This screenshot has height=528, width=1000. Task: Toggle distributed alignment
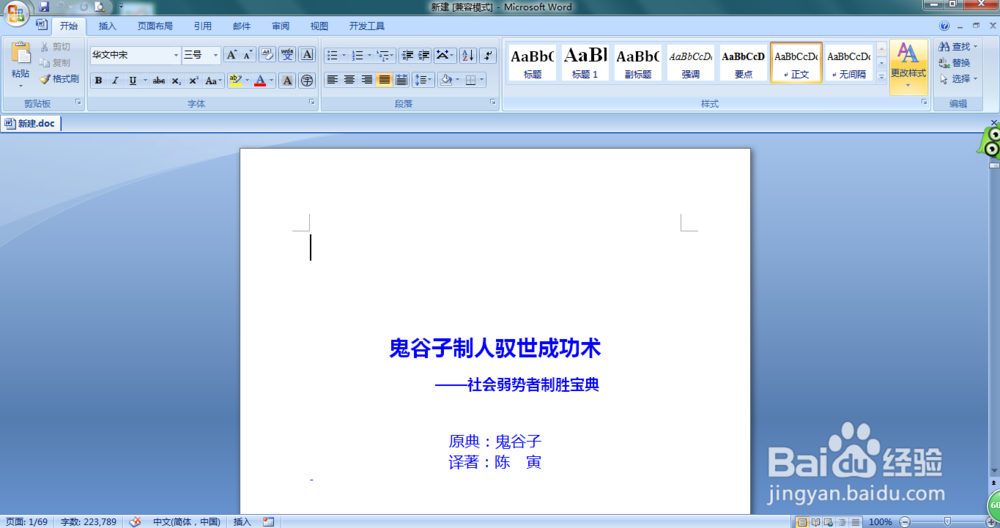(401, 80)
